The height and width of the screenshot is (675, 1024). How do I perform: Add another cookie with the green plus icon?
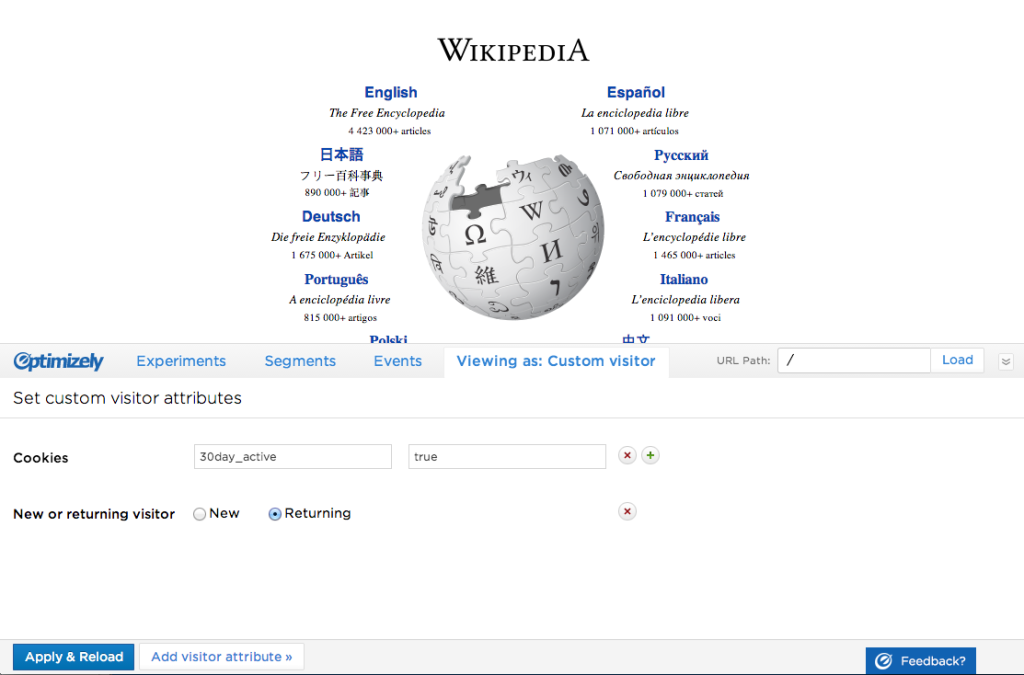pos(650,455)
